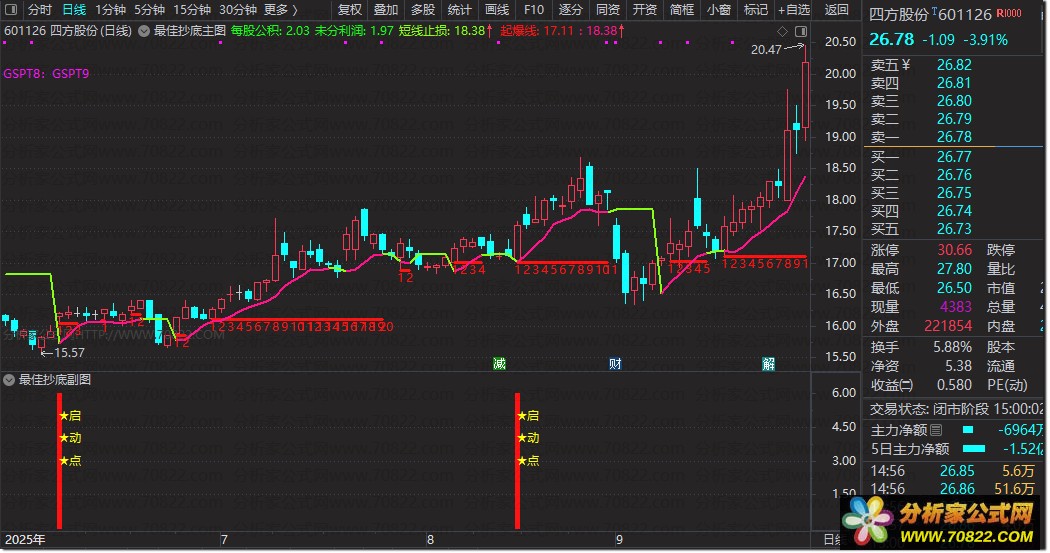Click the 财 event marker
The image size is (1050, 553).
pyautogui.click(x=615, y=364)
